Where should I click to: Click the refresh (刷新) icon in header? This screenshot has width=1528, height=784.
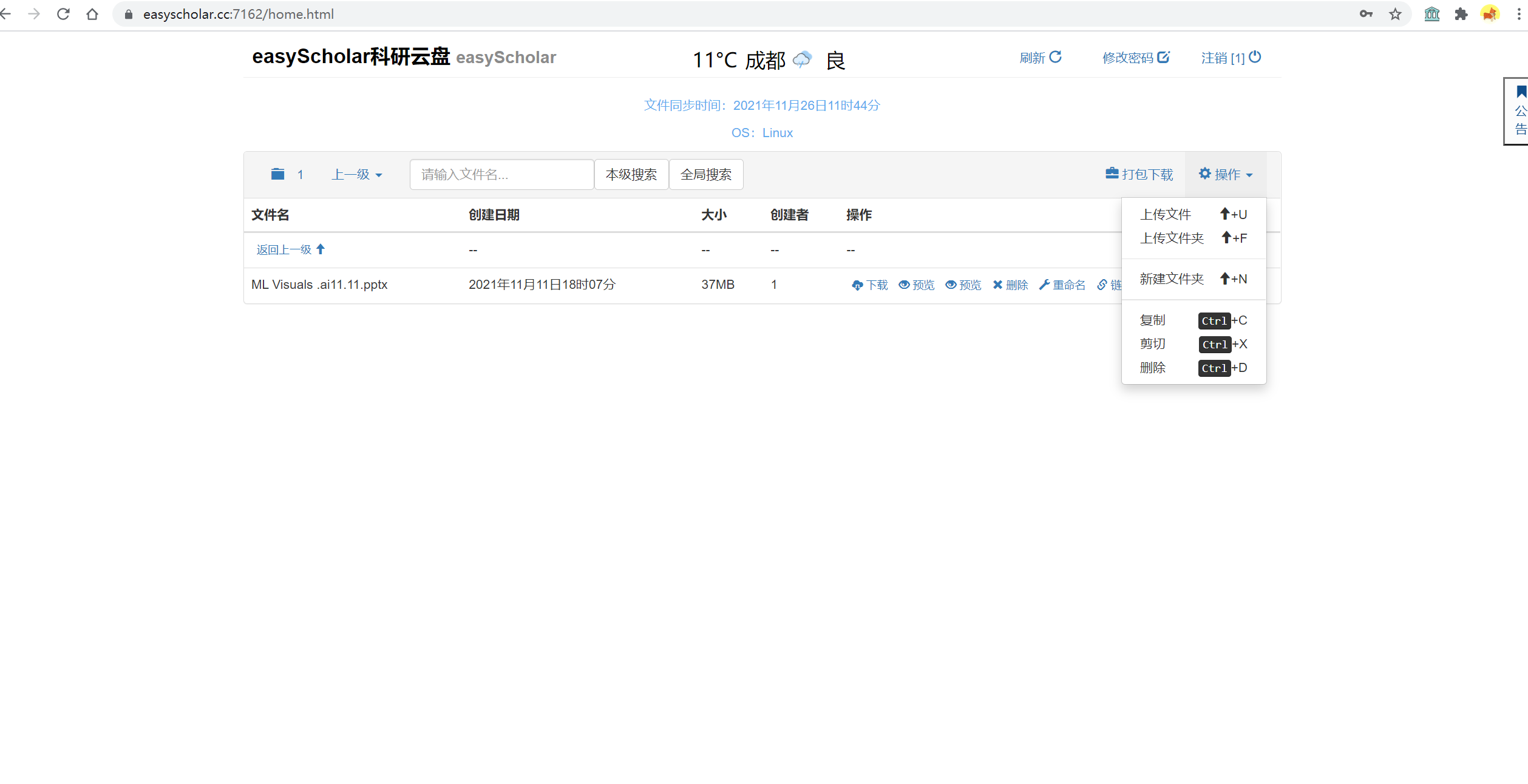point(1055,57)
